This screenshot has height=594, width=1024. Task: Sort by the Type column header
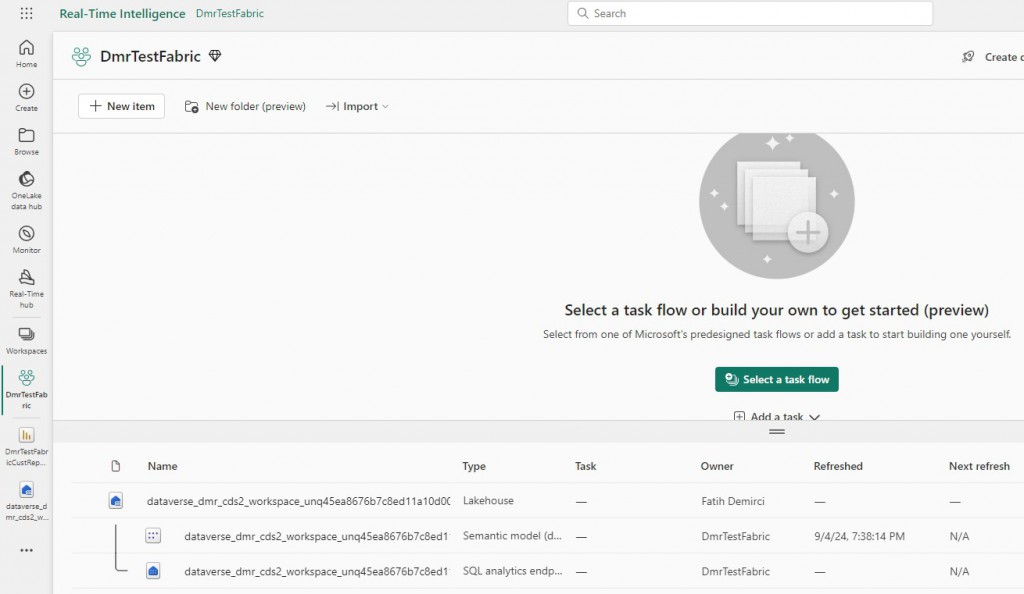(x=474, y=466)
